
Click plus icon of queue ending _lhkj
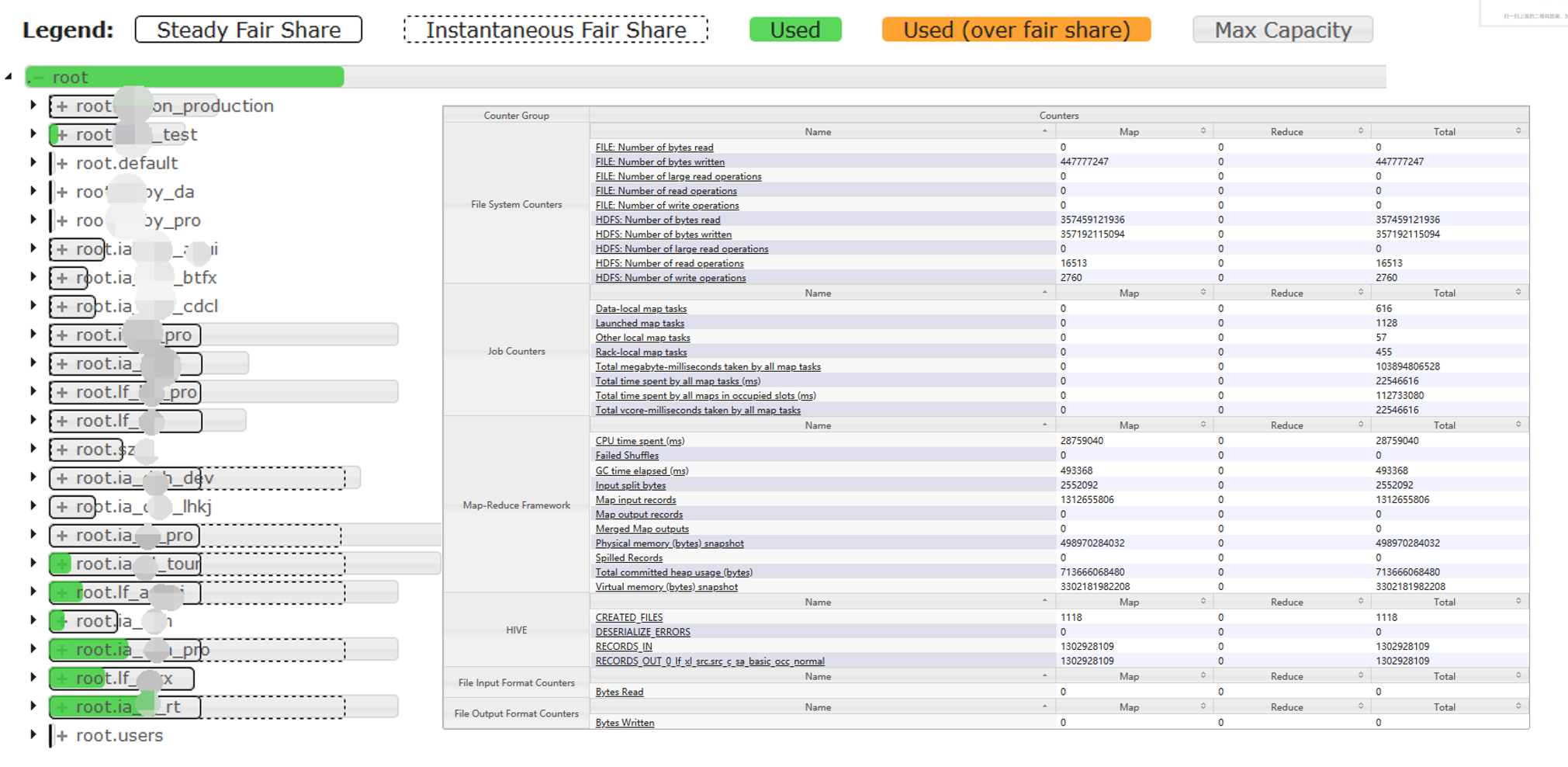coord(62,506)
